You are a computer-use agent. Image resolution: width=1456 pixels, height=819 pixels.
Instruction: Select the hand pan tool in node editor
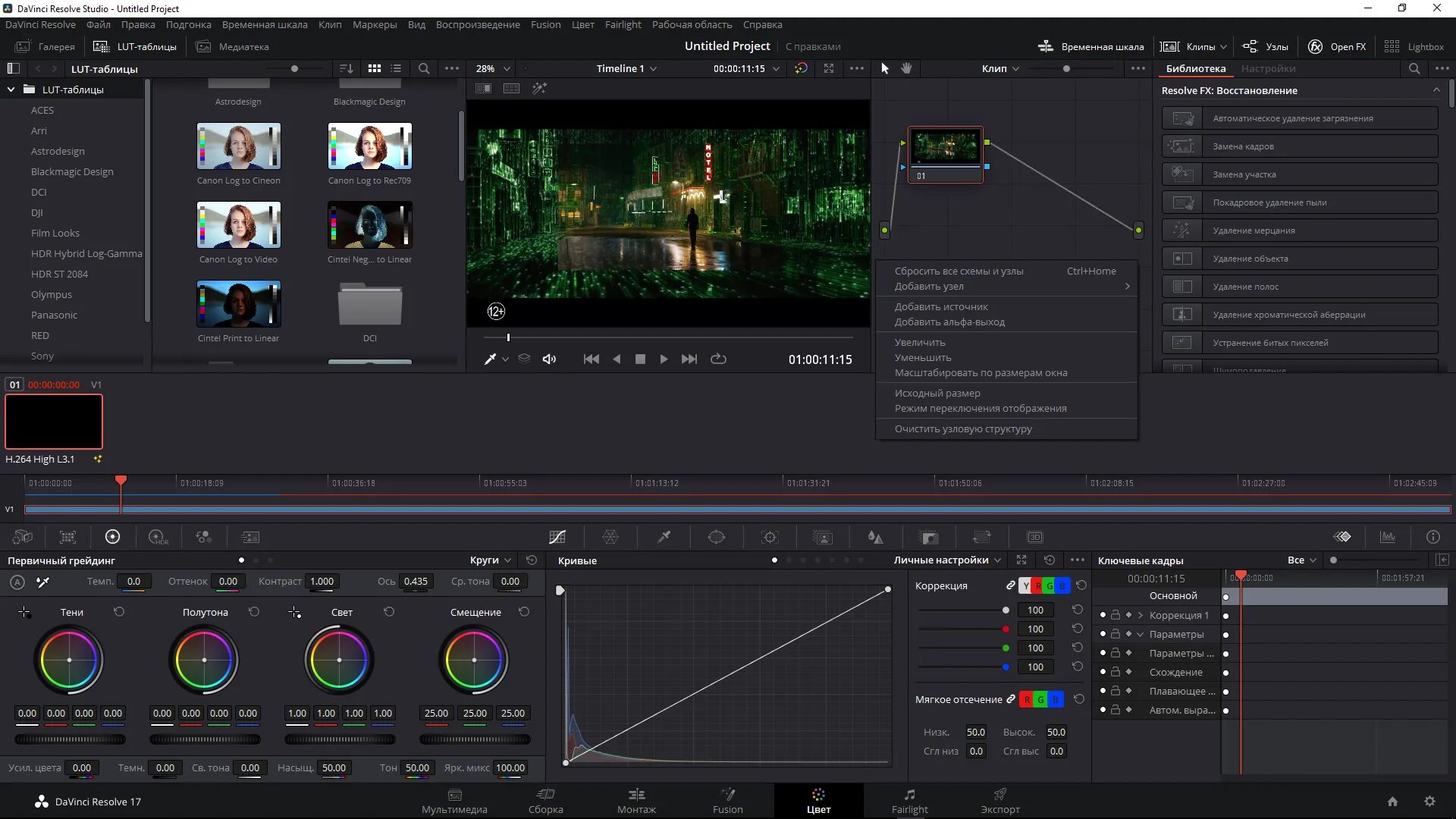[x=906, y=68]
